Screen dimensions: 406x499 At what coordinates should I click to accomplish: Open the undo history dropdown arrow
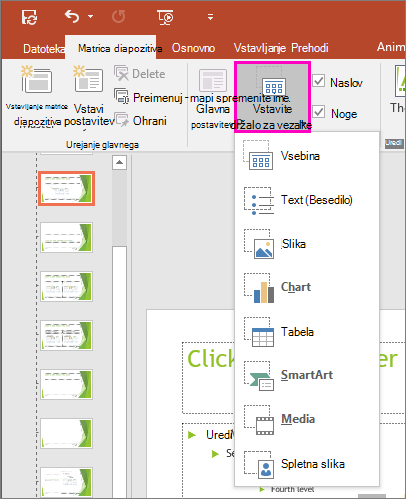(x=91, y=17)
